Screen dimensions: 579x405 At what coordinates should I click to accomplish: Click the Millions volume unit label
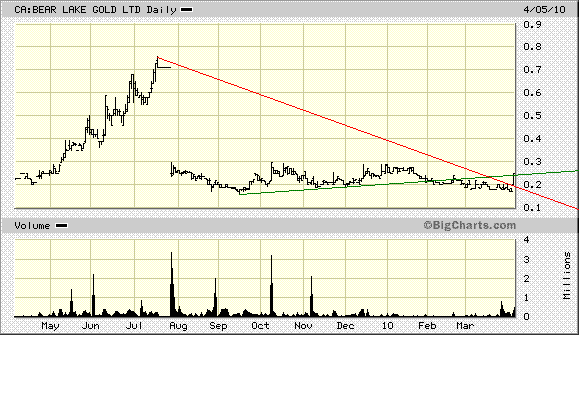[x=567, y=275]
